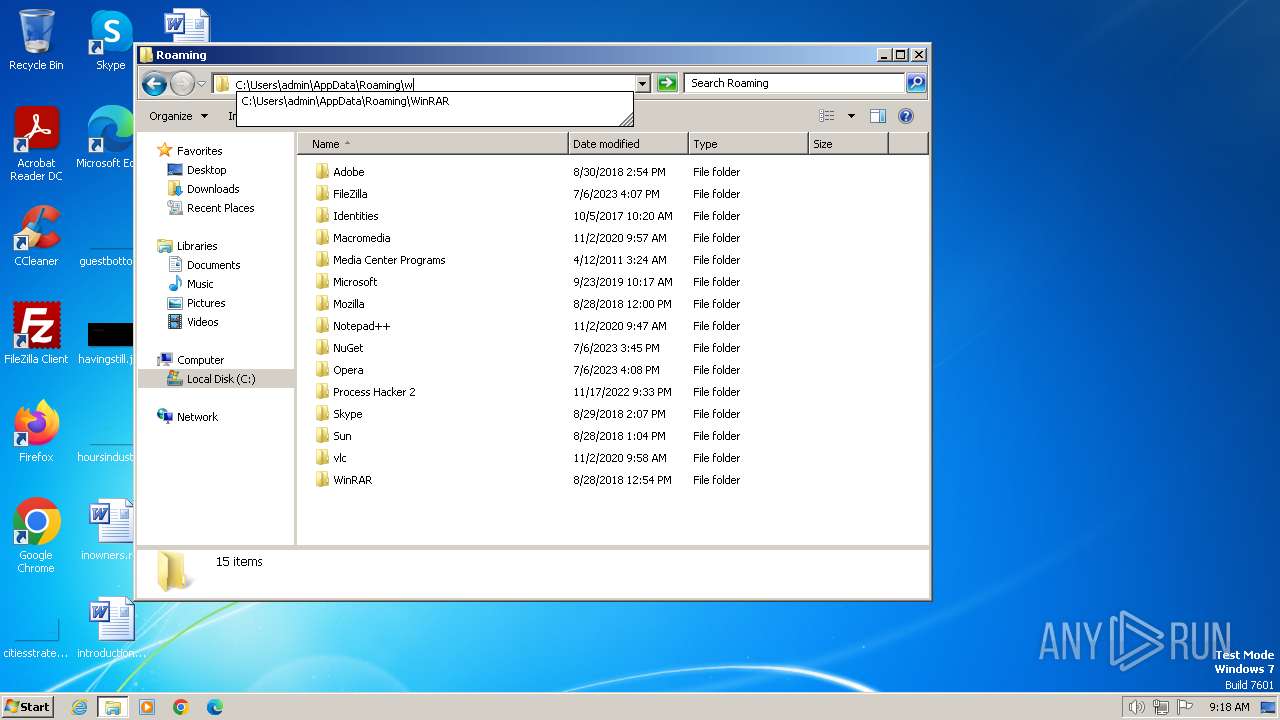Screen dimensions: 1280x720
Task: Toggle the preview pane button
Action: (x=878, y=116)
